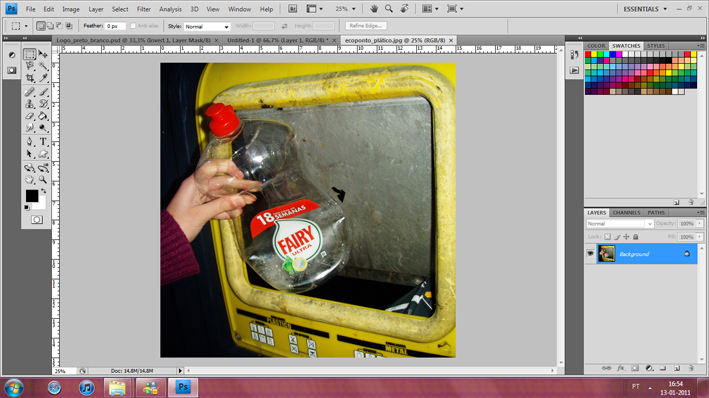Select the Dodge tool
The height and width of the screenshot is (398, 709).
click(x=43, y=128)
